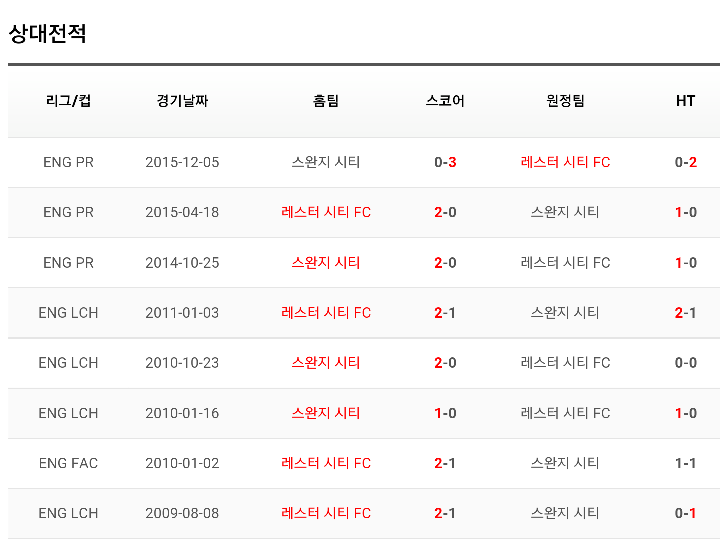Viewport: 720px width, 544px height.
Task: Click the 1-1 halftime score of 2010-01-02 match
Action: pos(685,463)
